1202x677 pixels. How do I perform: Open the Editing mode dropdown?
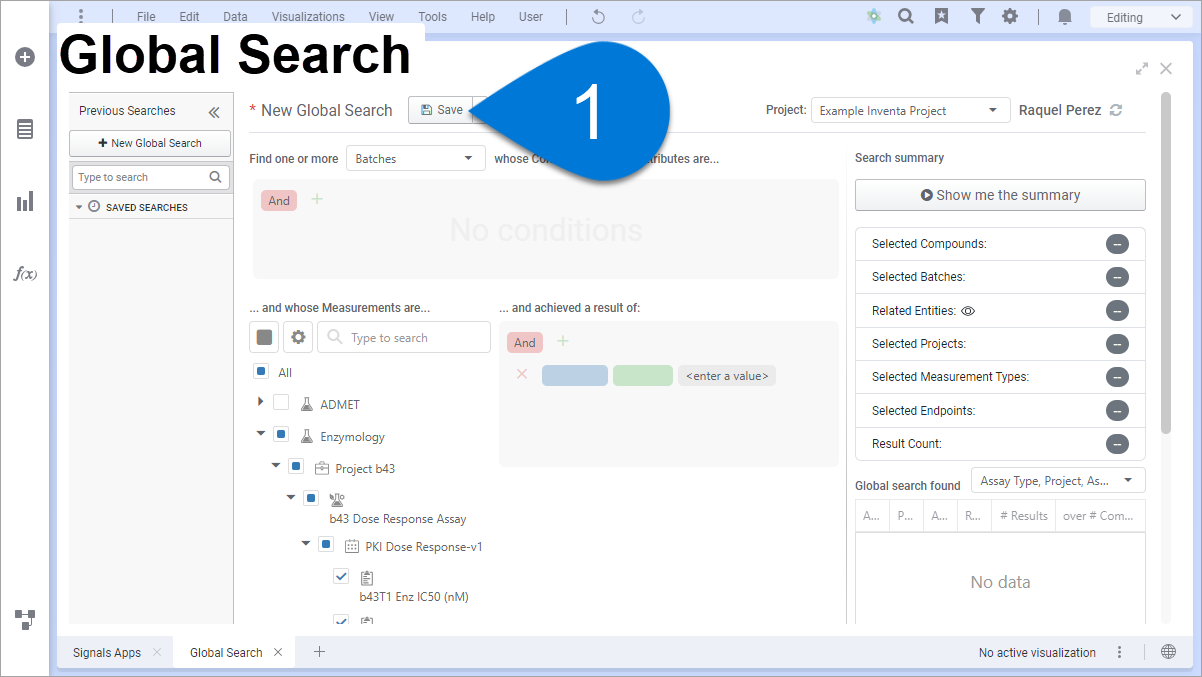(1140, 17)
